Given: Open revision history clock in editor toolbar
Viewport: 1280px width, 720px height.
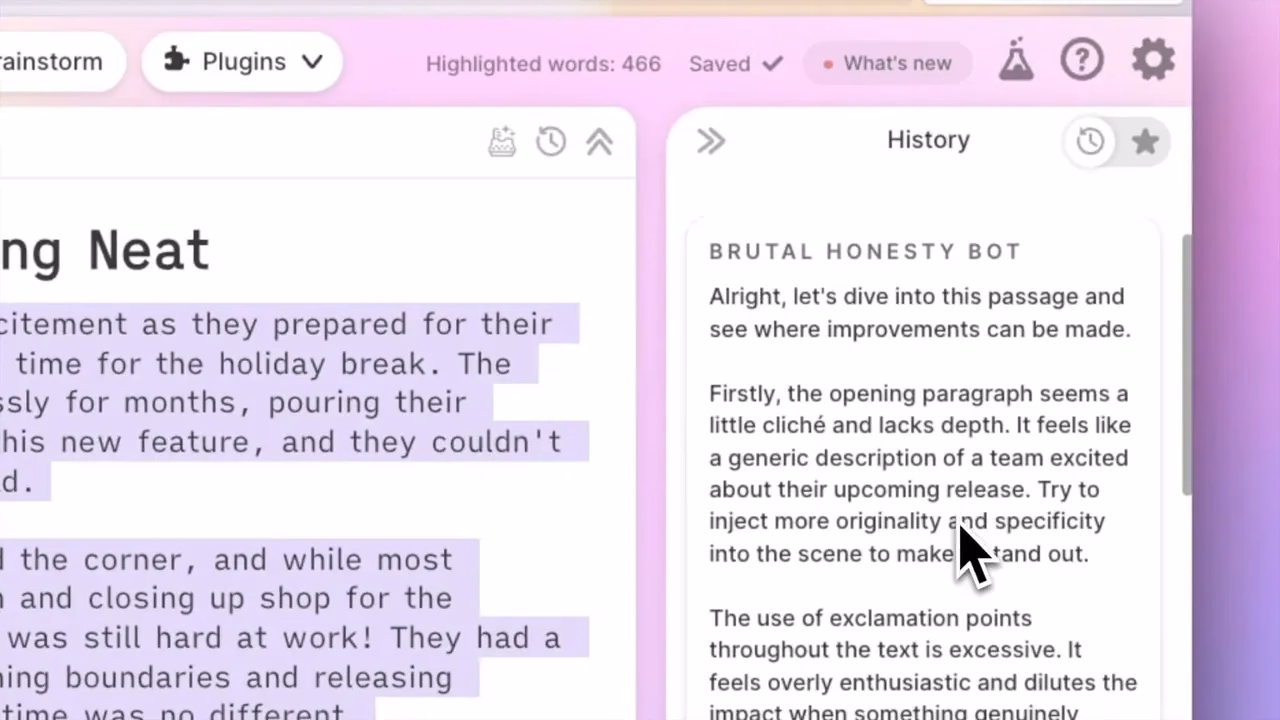Looking at the screenshot, I should click(x=551, y=141).
